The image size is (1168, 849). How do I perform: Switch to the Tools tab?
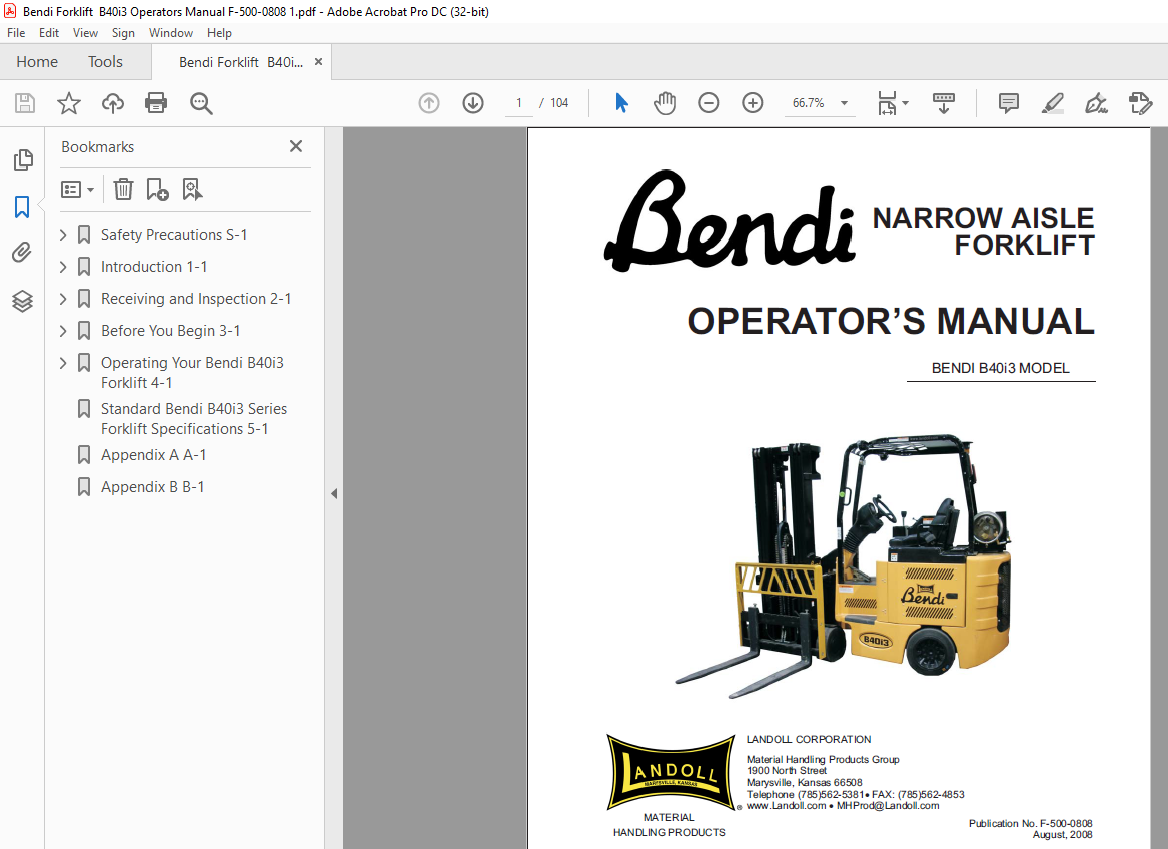105,62
